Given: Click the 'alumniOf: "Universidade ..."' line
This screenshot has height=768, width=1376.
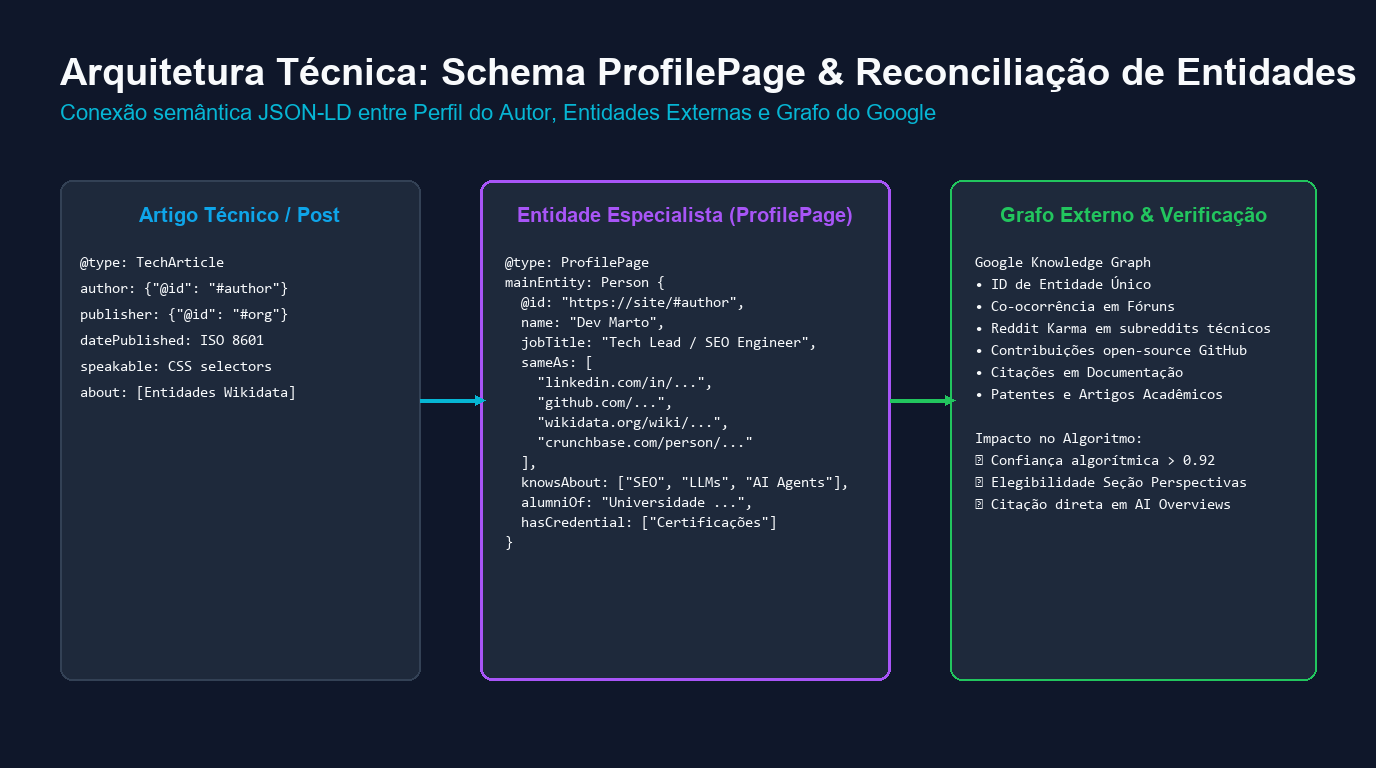Looking at the screenshot, I should [637, 503].
